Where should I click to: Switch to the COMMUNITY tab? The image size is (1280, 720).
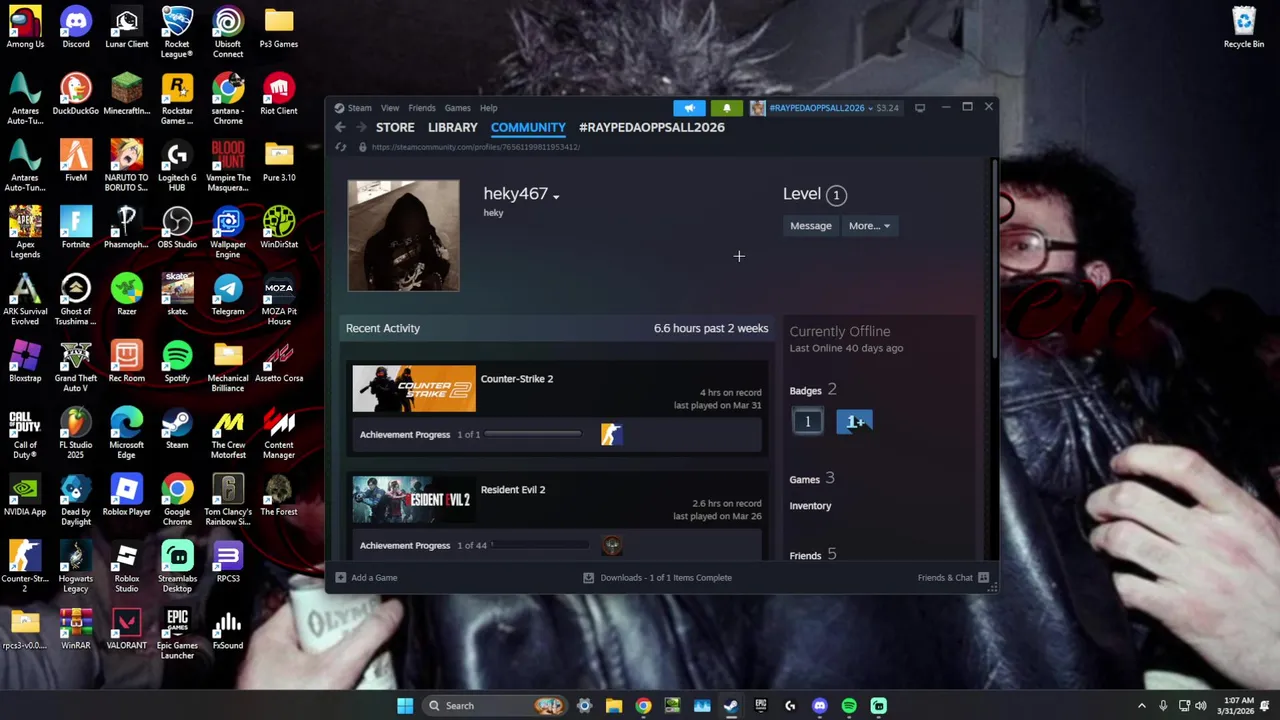tap(528, 127)
